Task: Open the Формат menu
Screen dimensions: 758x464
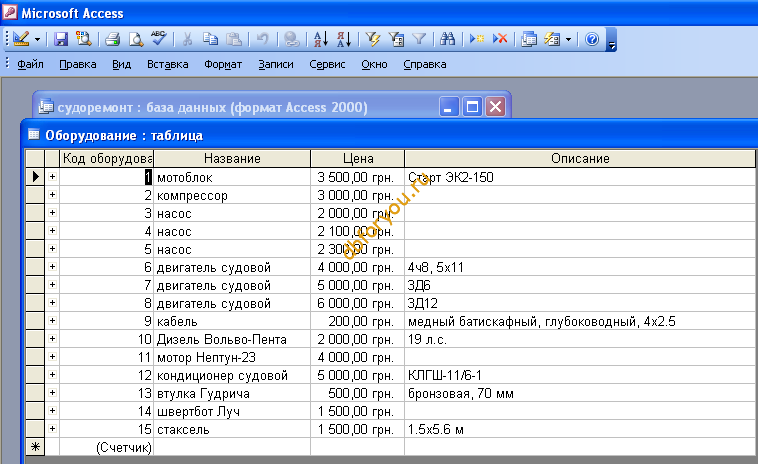Action: coord(223,64)
